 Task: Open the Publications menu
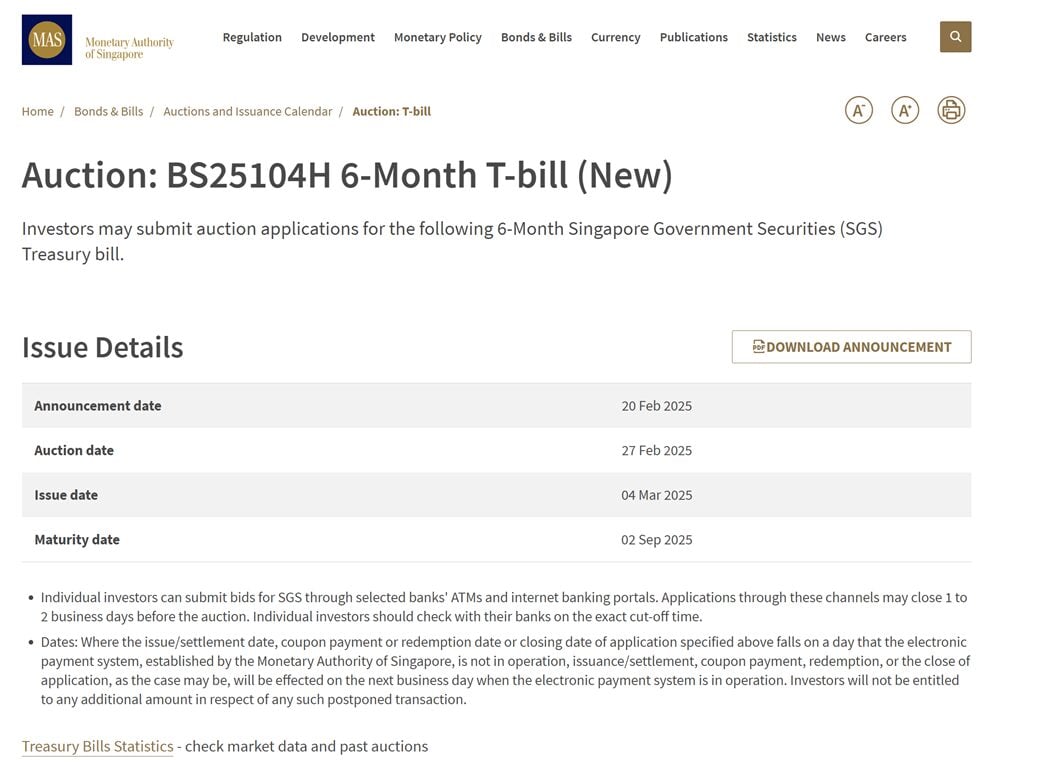pos(694,38)
